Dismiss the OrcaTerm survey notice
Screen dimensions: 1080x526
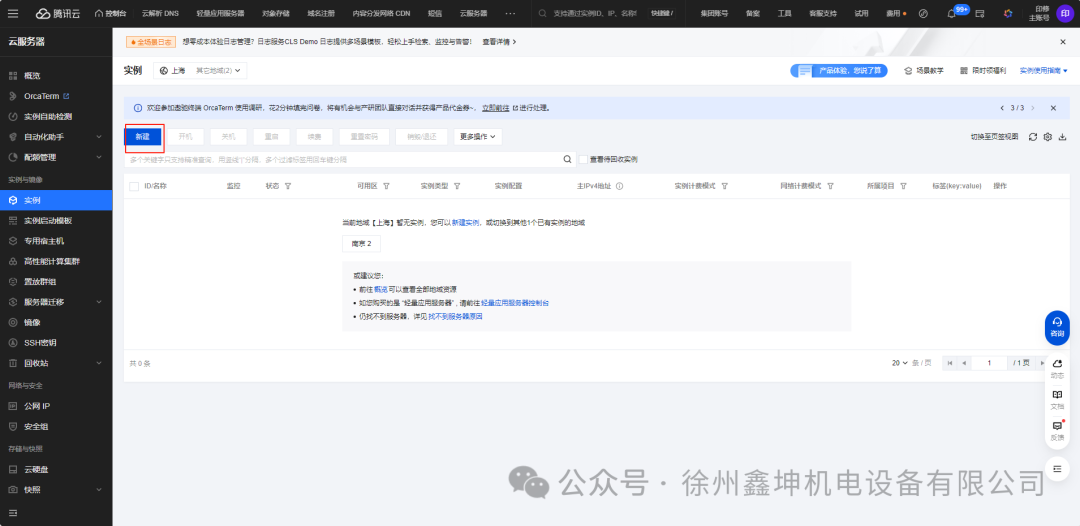1053,108
